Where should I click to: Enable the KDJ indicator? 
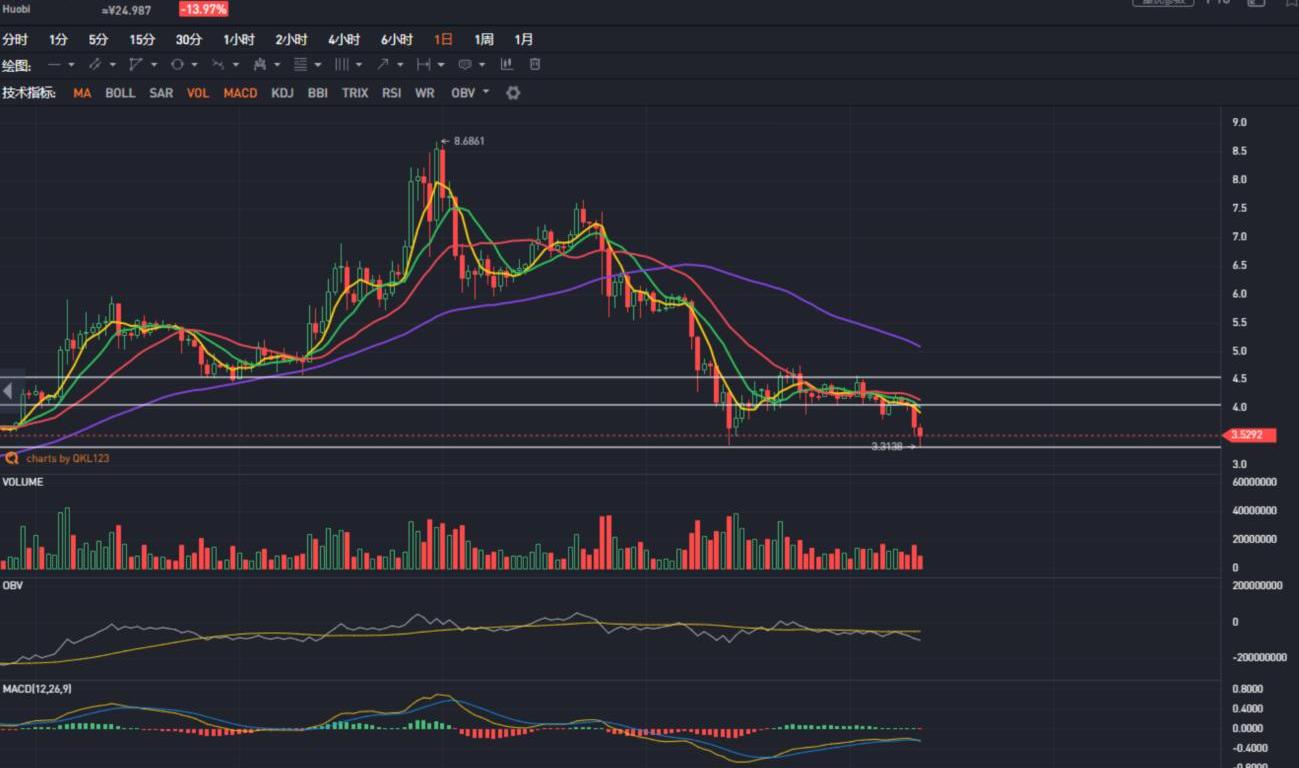click(283, 93)
